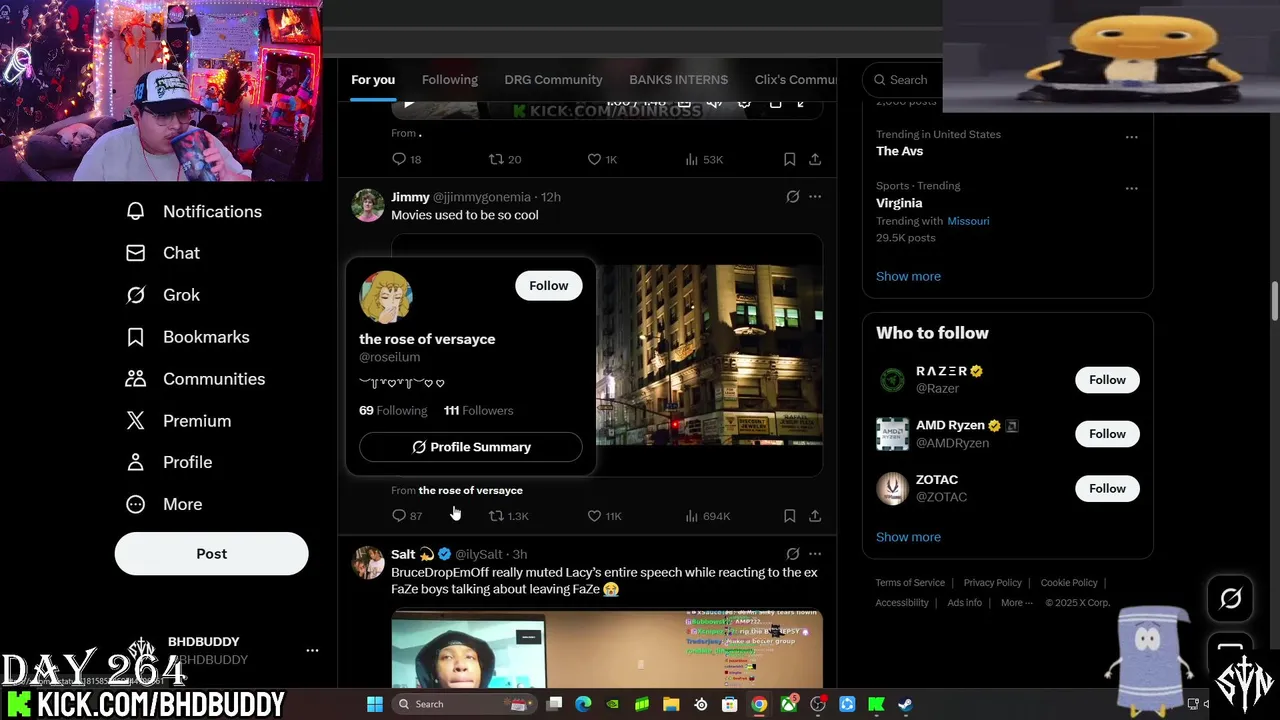Repost Jimmy's post with 1.3K reposts
Image resolution: width=1280 pixels, height=720 pixels.
click(x=508, y=516)
